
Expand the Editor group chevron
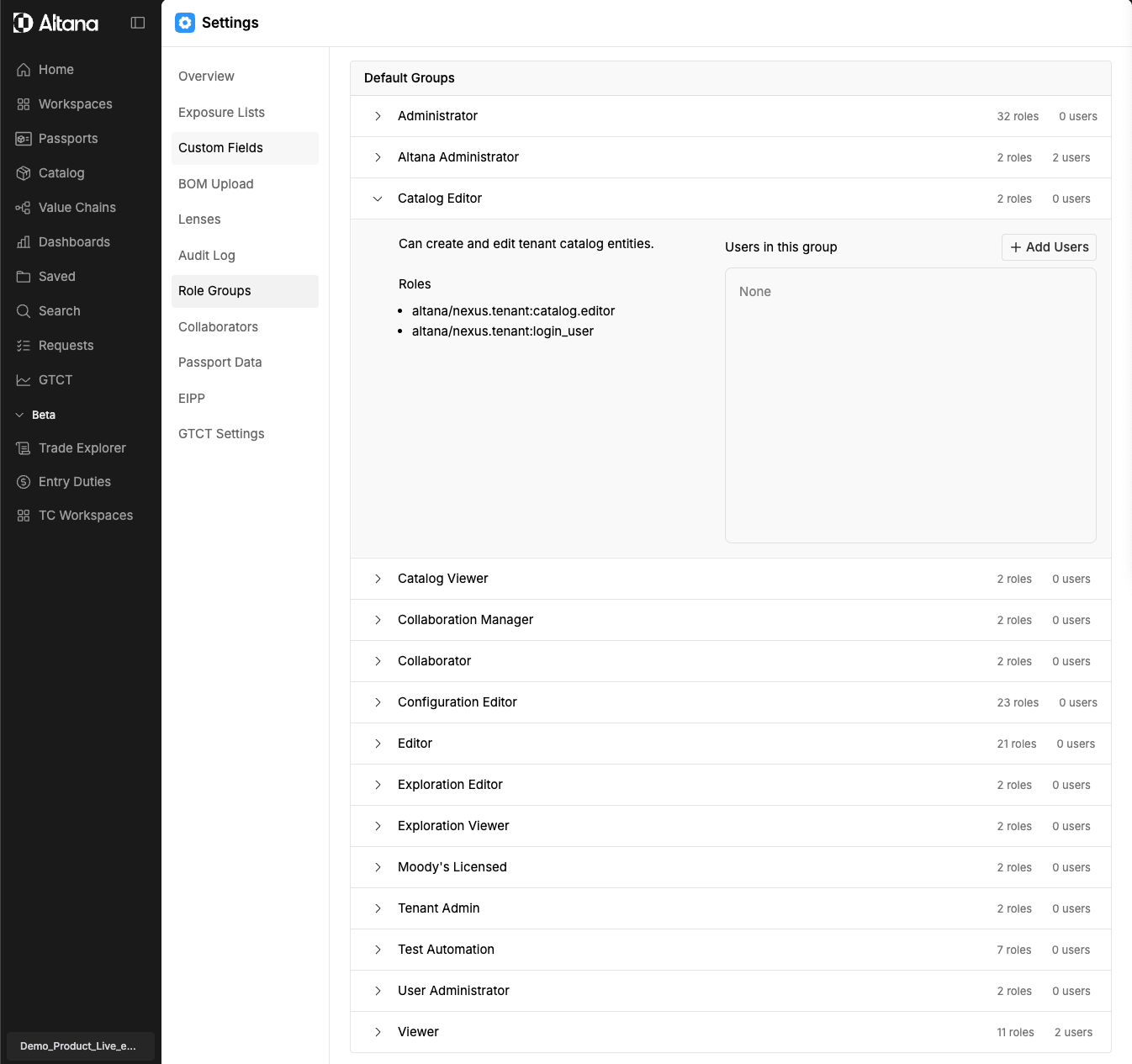pos(378,744)
